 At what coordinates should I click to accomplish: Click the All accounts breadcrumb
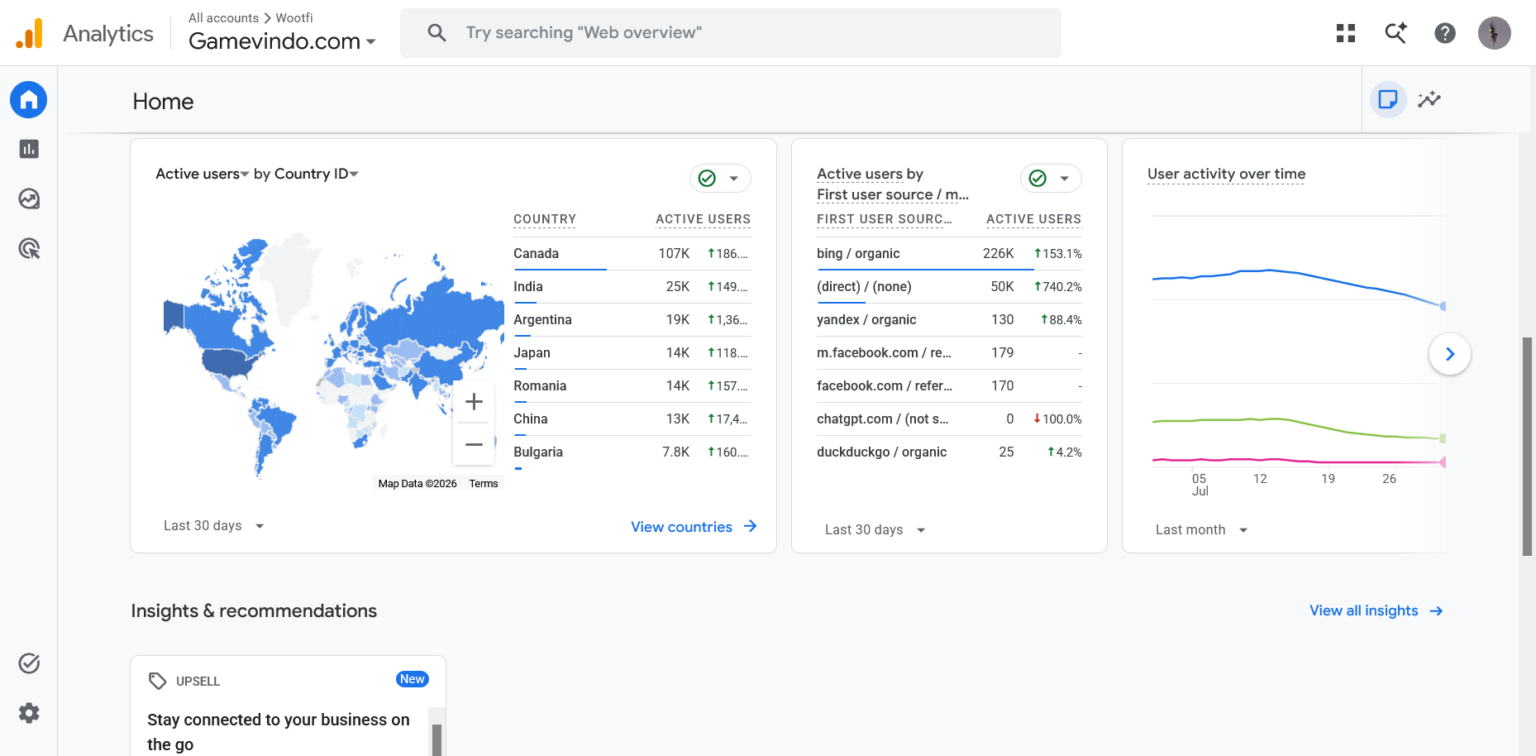[223, 18]
